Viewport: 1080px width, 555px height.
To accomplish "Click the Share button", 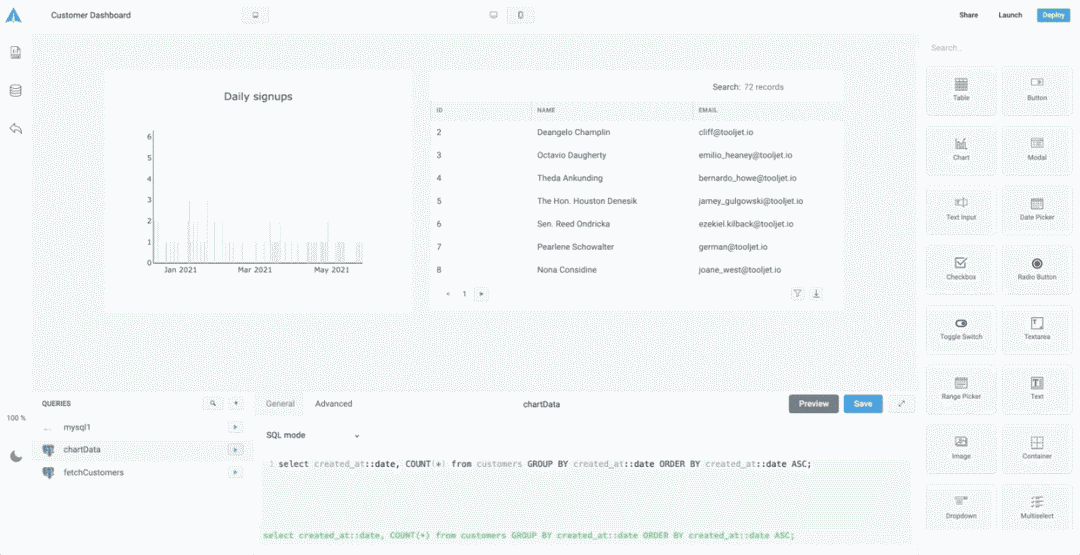I will coord(968,15).
